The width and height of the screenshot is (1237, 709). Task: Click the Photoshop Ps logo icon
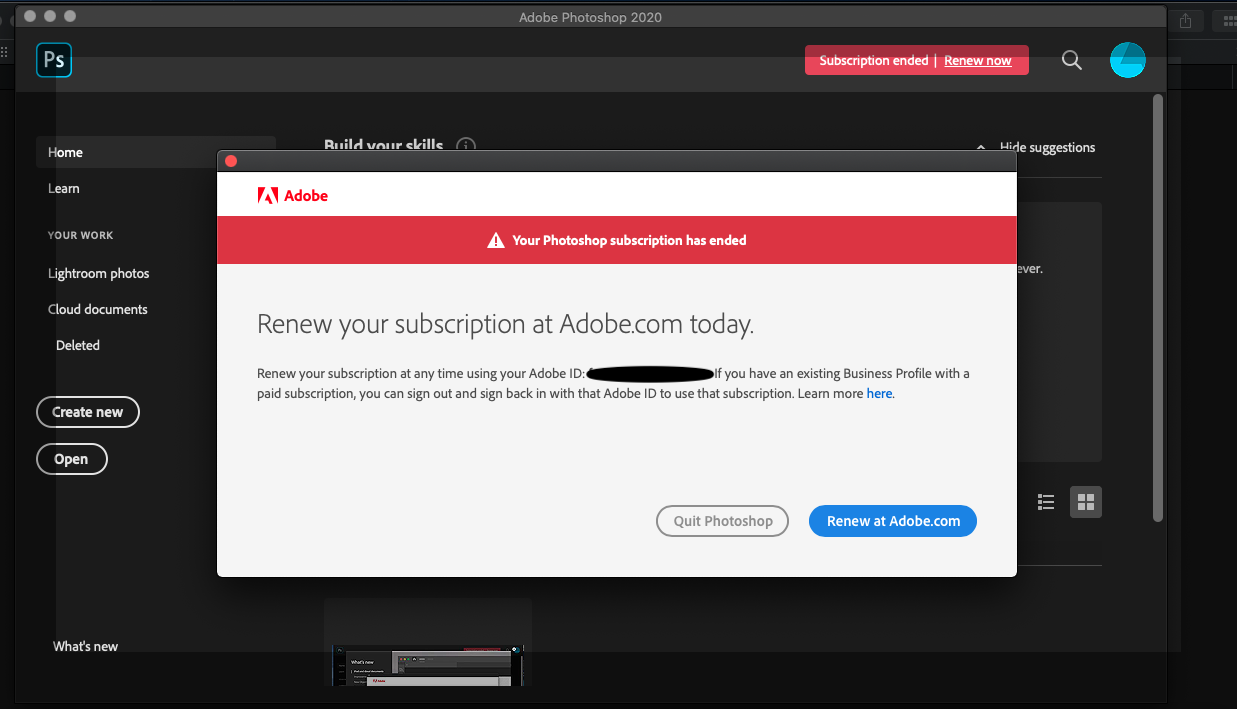54,60
